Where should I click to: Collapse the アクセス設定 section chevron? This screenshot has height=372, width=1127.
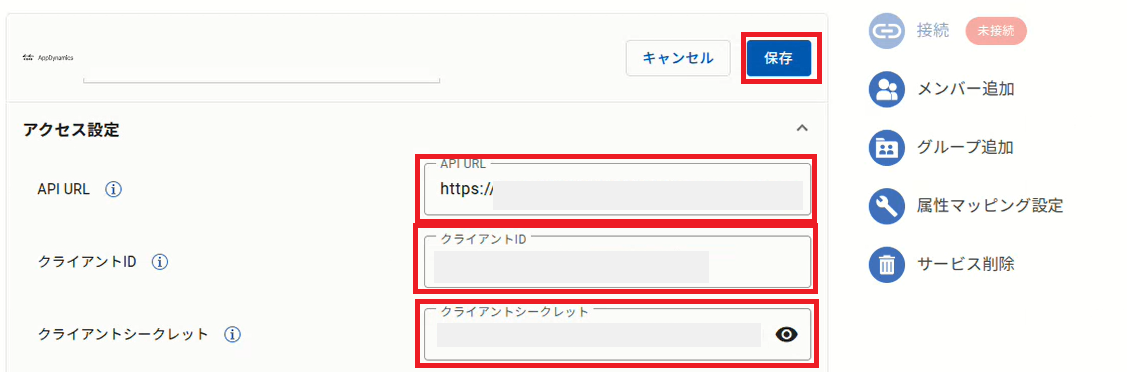pyautogui.click(x=802, y=128)
